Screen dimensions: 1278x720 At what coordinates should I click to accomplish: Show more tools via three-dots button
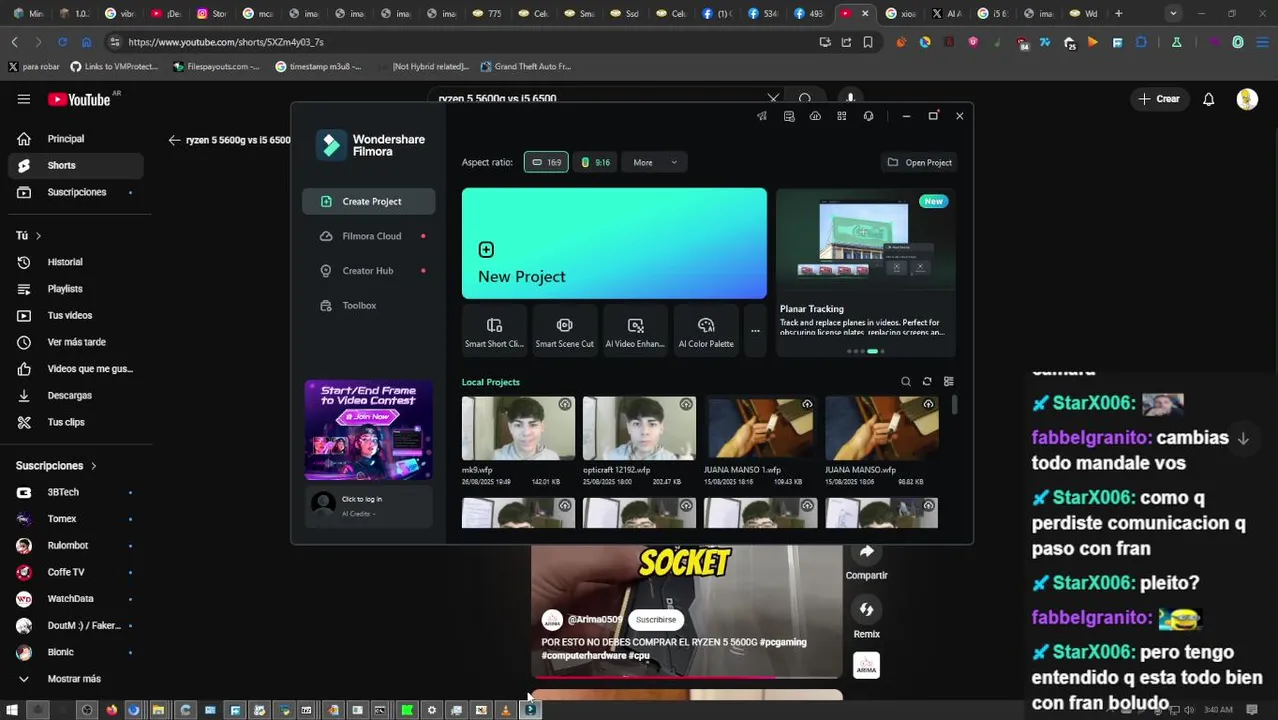[755, 331]
